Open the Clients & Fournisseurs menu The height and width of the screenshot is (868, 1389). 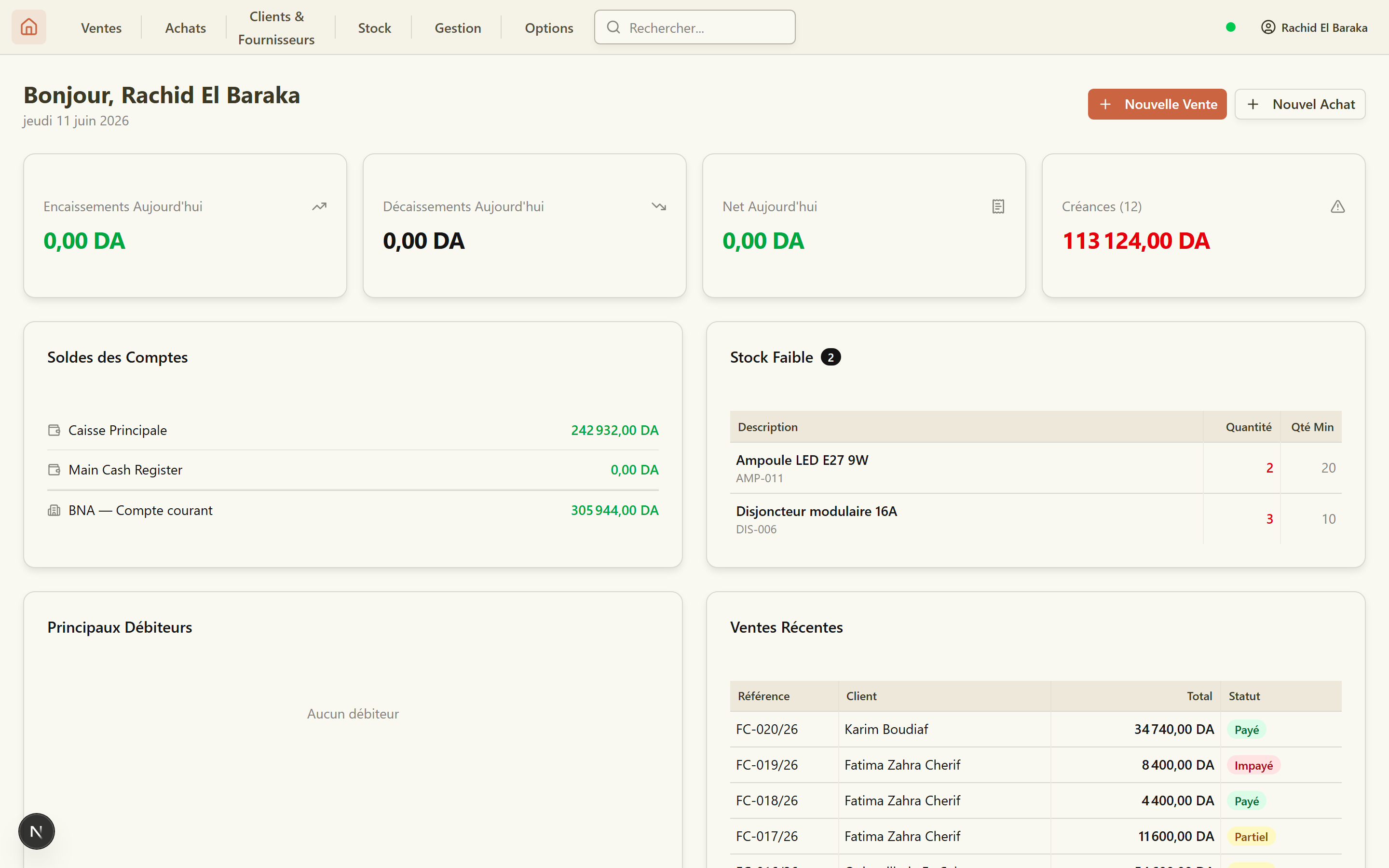[x=276, y=27]
